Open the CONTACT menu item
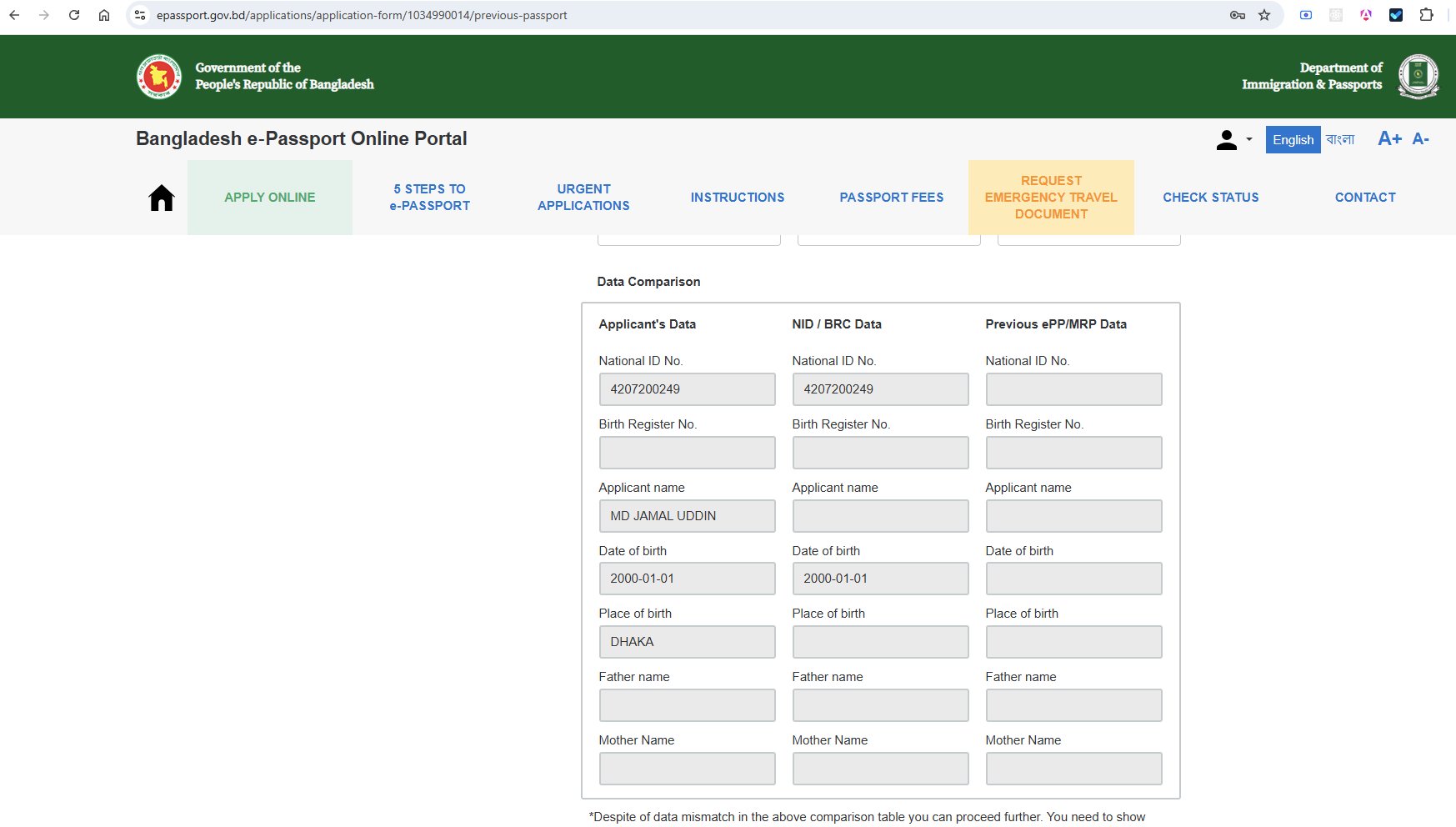This screenshot has width=1456, height=827. (x=1365, y=198)
